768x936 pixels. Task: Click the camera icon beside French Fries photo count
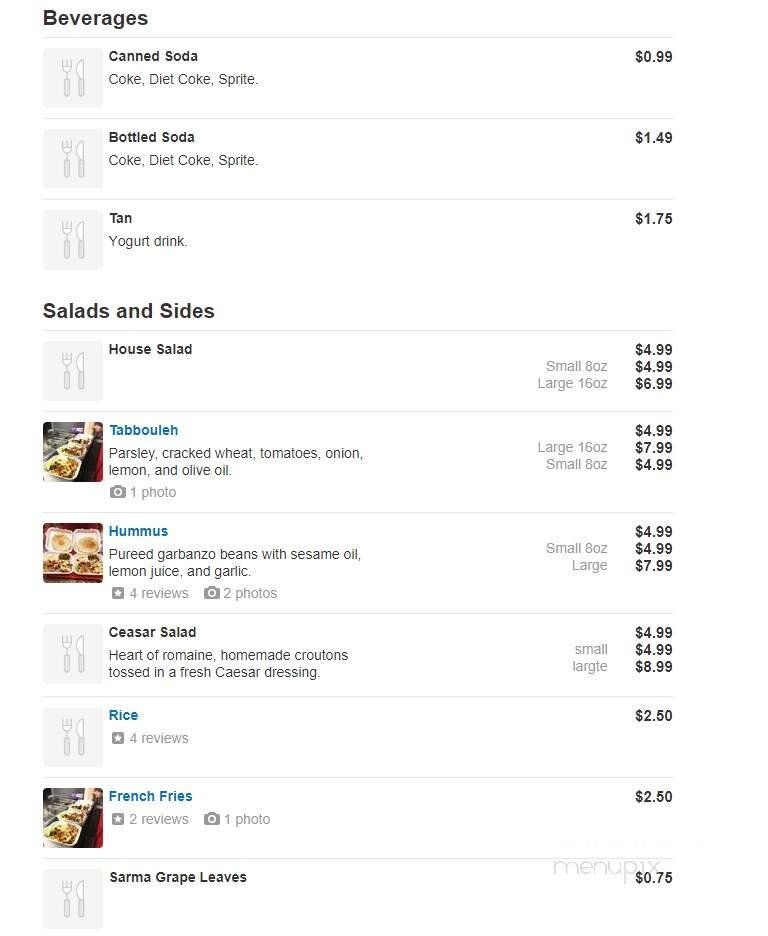coord(210,819)
